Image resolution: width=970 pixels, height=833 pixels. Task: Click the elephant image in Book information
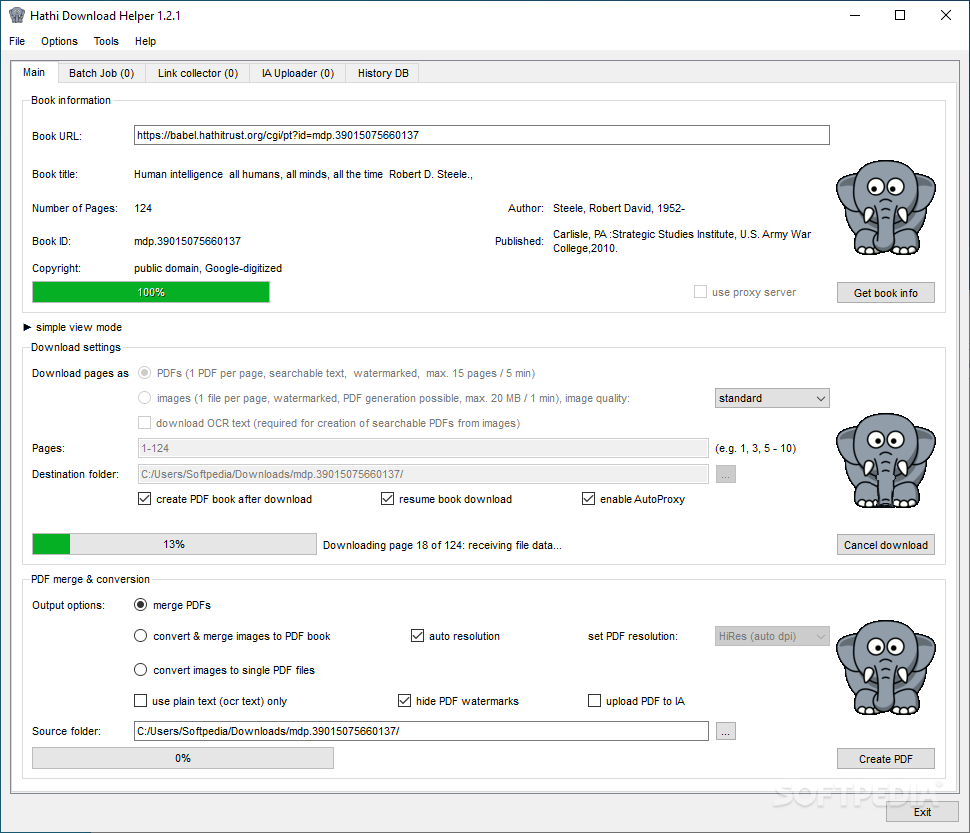tap(885, 208)
